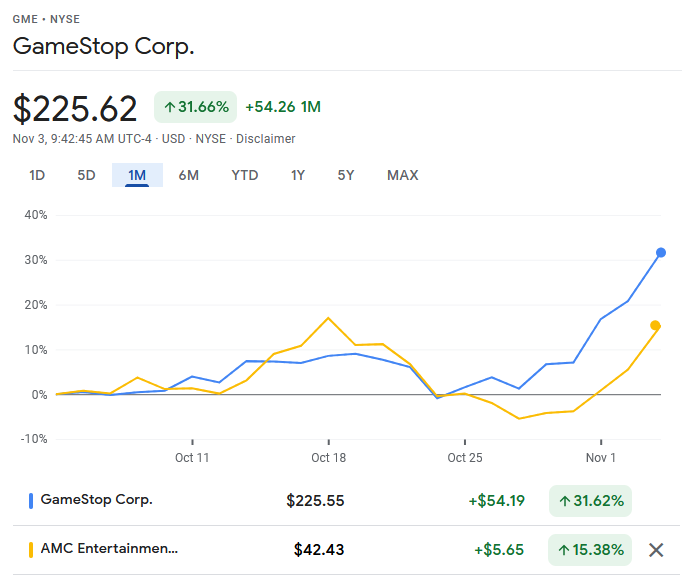Select the 5D time range tab
The width and height of the screenshot is (682, 578).
pos(86,175)
